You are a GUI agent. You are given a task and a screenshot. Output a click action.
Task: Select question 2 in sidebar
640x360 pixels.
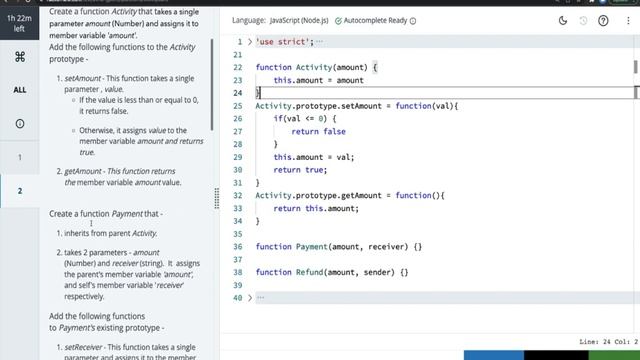(20, 191)
